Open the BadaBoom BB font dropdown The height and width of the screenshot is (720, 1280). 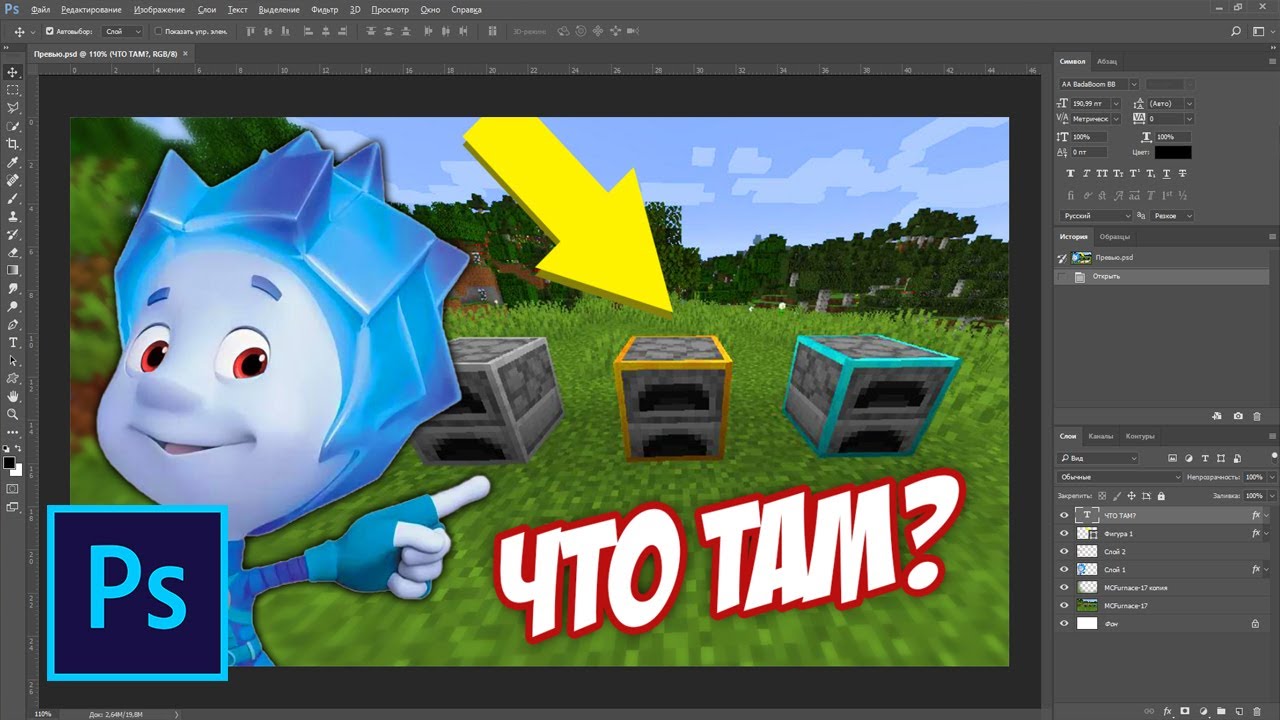1132,85
